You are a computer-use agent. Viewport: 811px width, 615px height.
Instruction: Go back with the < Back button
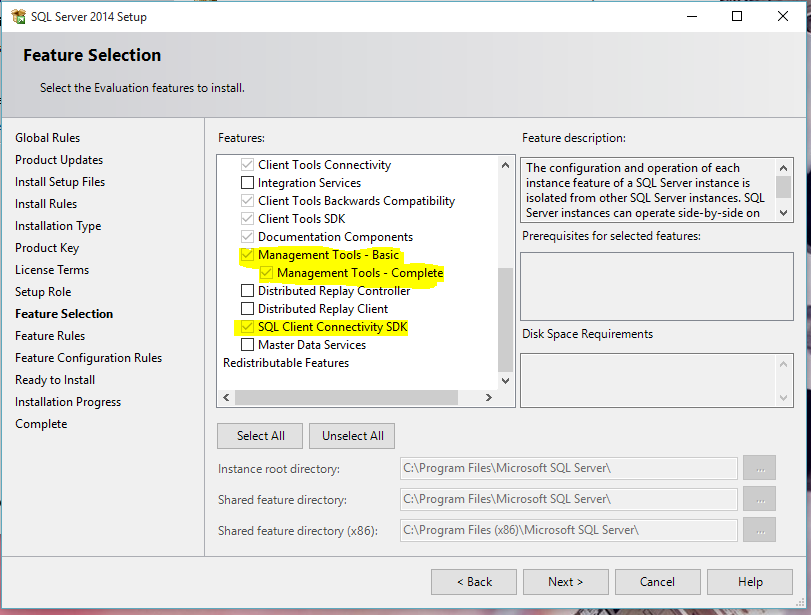click(474, 582)
